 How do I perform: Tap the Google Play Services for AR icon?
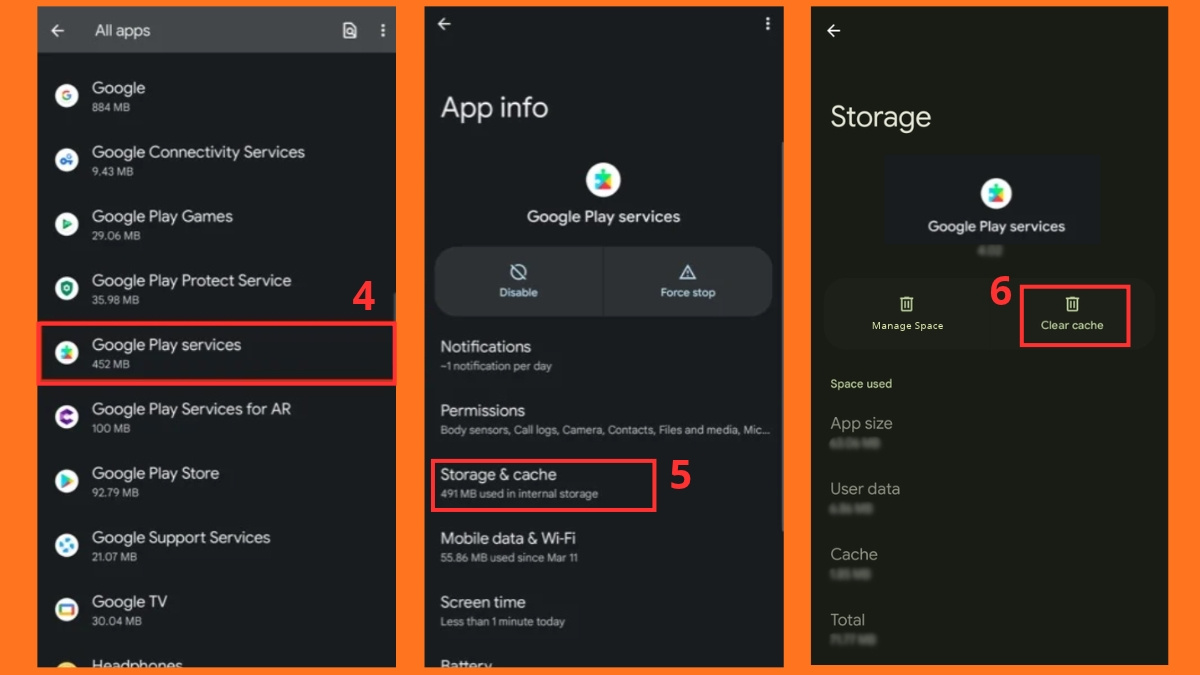[66, 417]
